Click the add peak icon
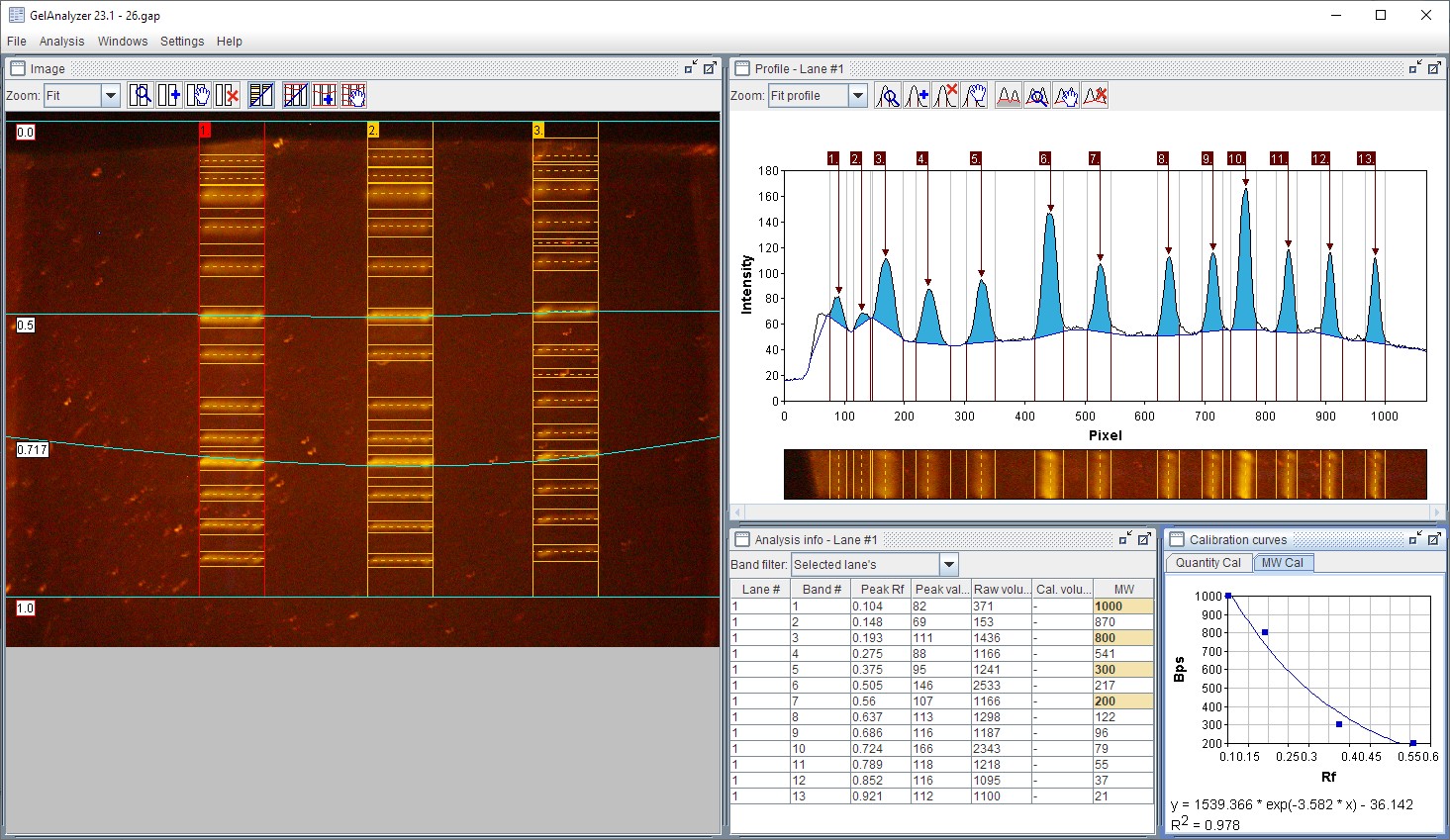The height and width of the screenshot is (840, 1450). point(917,96)
